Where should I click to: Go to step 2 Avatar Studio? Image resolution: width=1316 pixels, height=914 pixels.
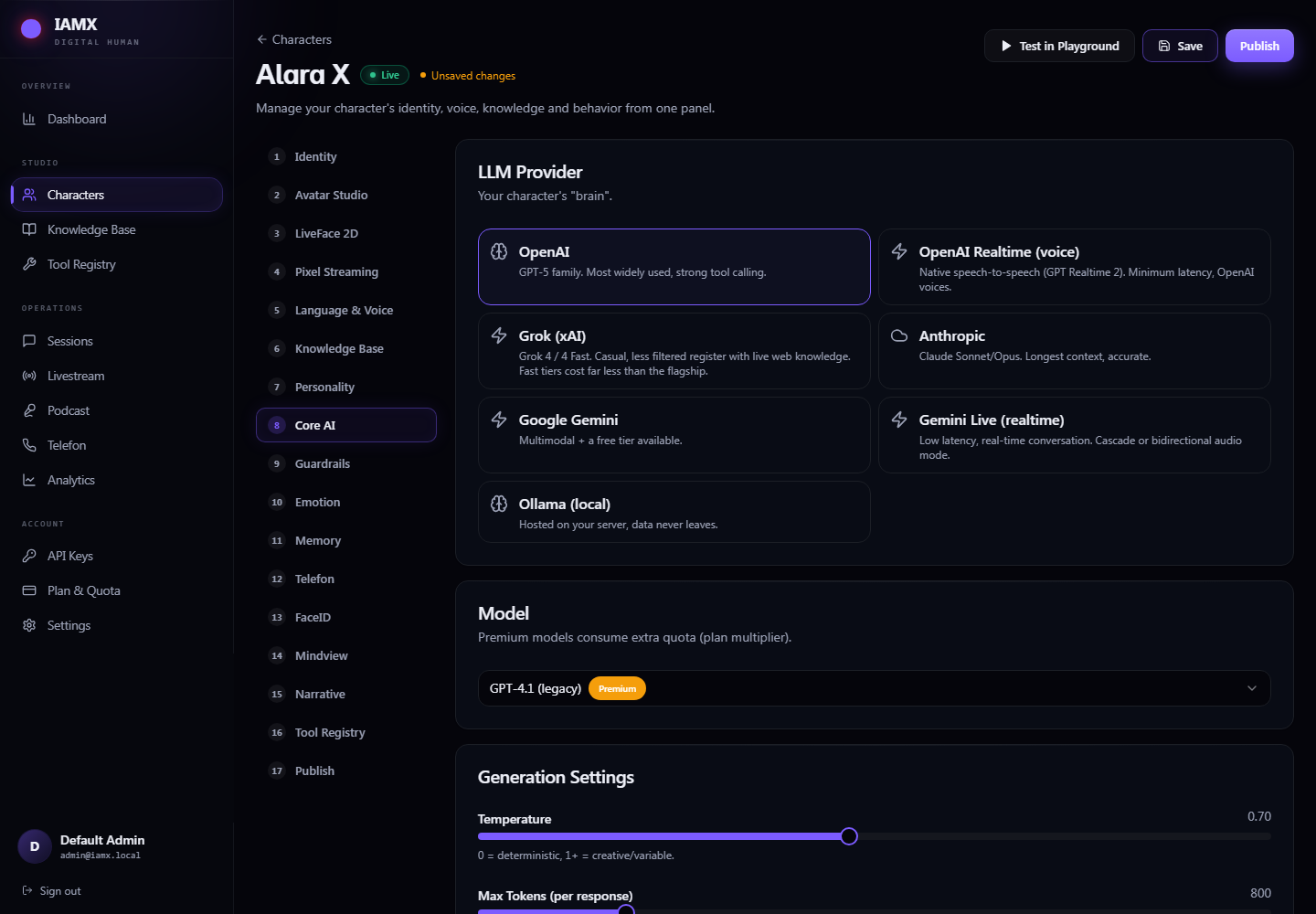[x=345, y=195]
